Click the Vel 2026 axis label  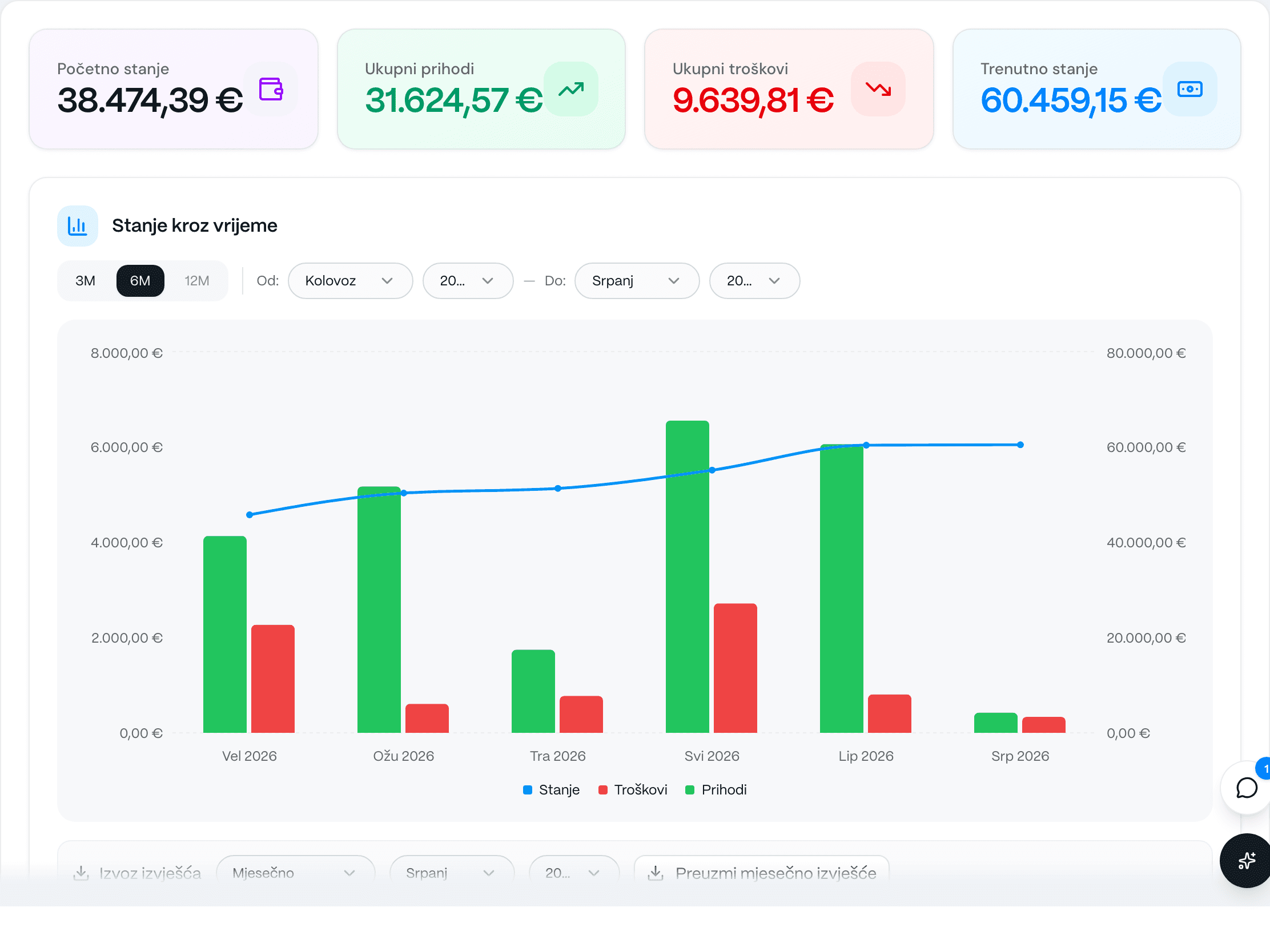[250, 756]
